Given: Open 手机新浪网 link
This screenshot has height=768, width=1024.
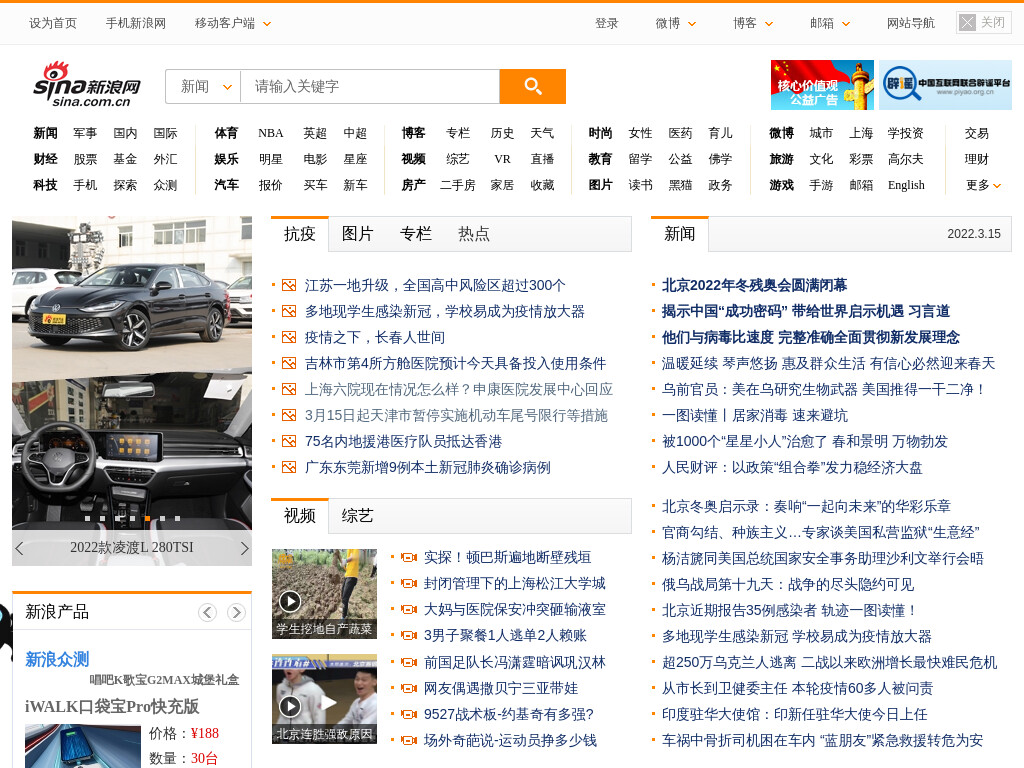Looking at the screenshot, I should 136,24.
